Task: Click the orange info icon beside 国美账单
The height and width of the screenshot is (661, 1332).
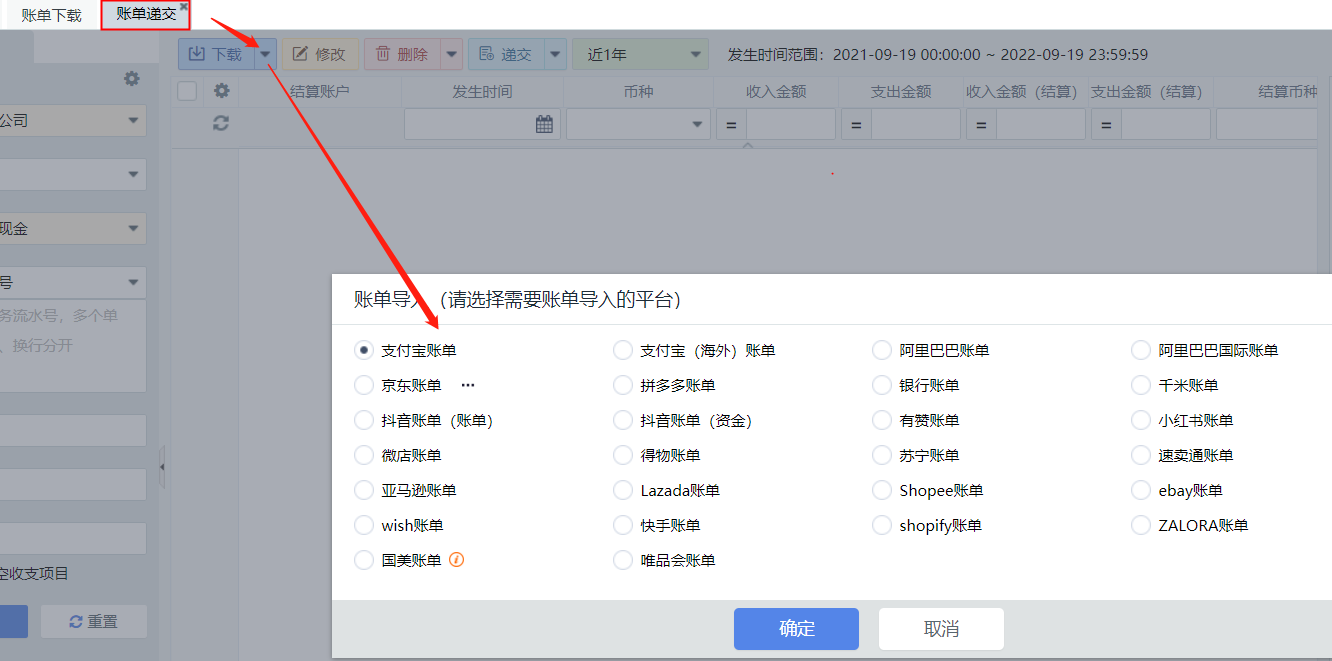Action: (x=456, y=560)
